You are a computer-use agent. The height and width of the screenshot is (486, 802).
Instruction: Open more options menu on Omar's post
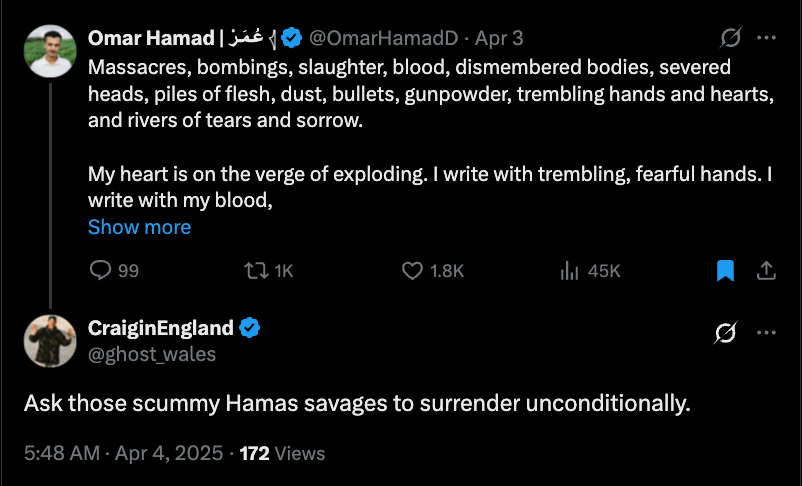tap(767, 39)
